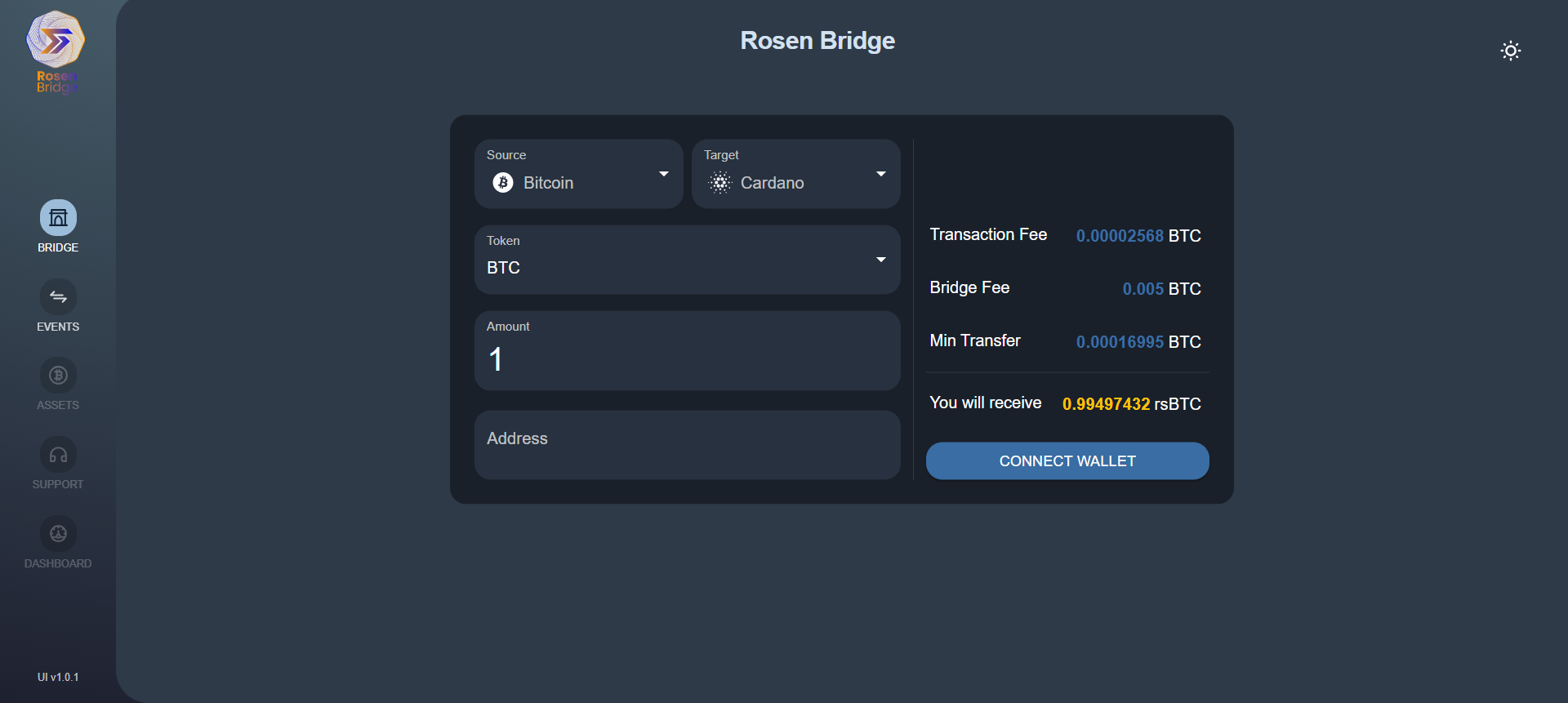
Task: Click the Bitcoin logo icon in Source
Action: (x=503, y=183)
